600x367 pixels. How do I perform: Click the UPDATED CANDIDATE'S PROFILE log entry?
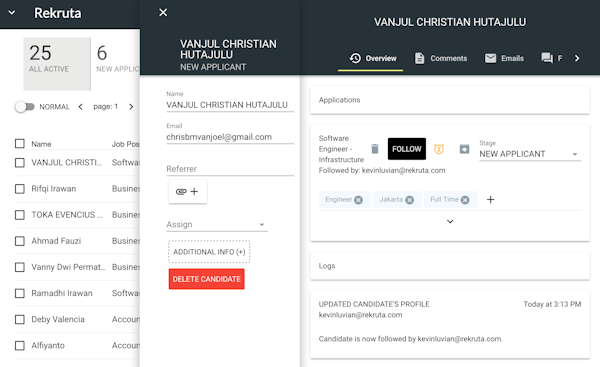coord(450,324)
